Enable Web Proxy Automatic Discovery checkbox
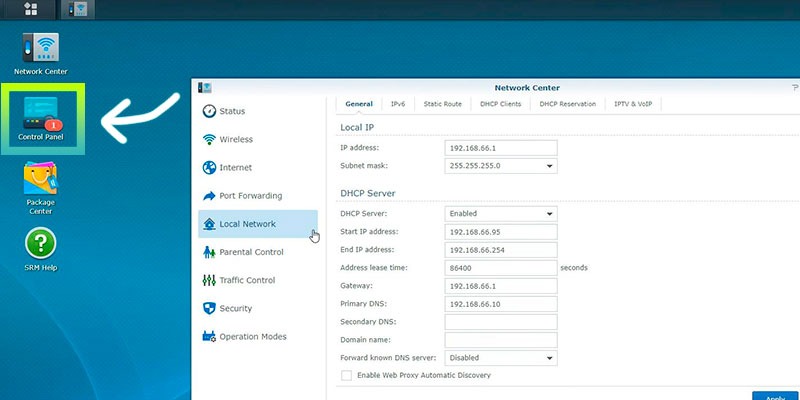 point(346,376)
